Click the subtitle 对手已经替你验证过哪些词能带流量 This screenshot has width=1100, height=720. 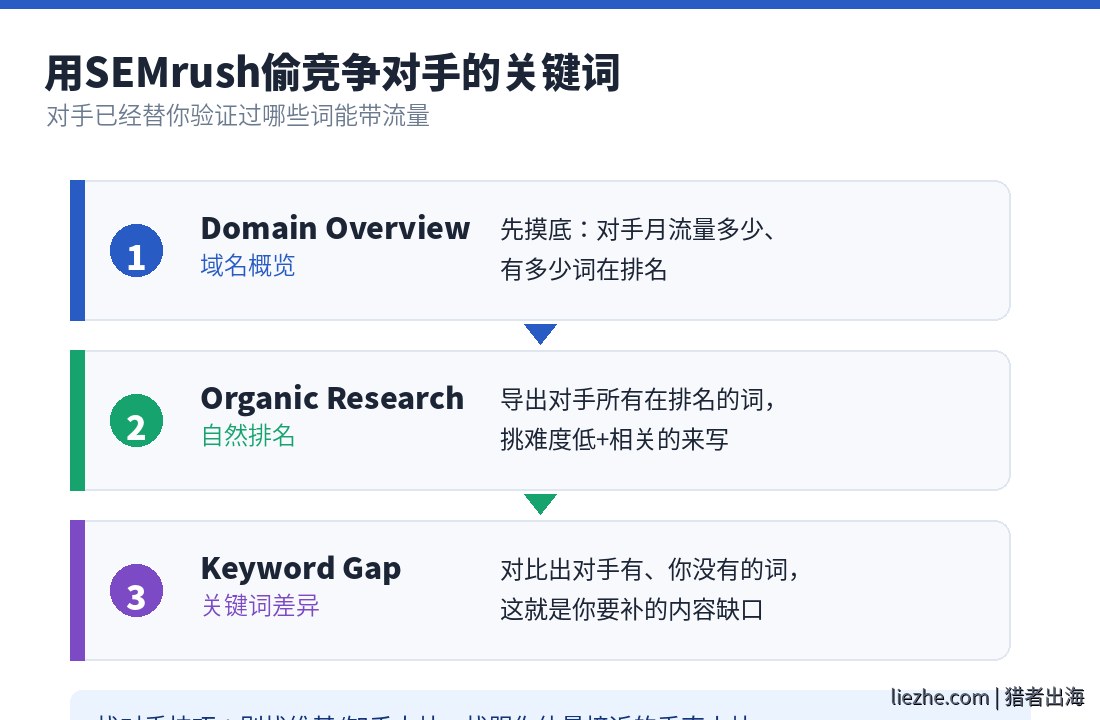click(x=238, y=116)
